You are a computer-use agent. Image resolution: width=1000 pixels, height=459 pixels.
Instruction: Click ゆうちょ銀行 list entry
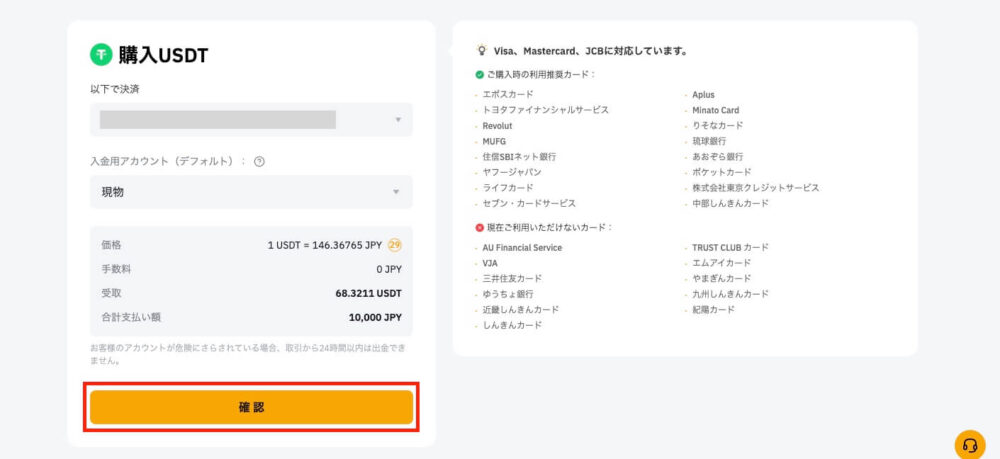[x=508, y=294]
